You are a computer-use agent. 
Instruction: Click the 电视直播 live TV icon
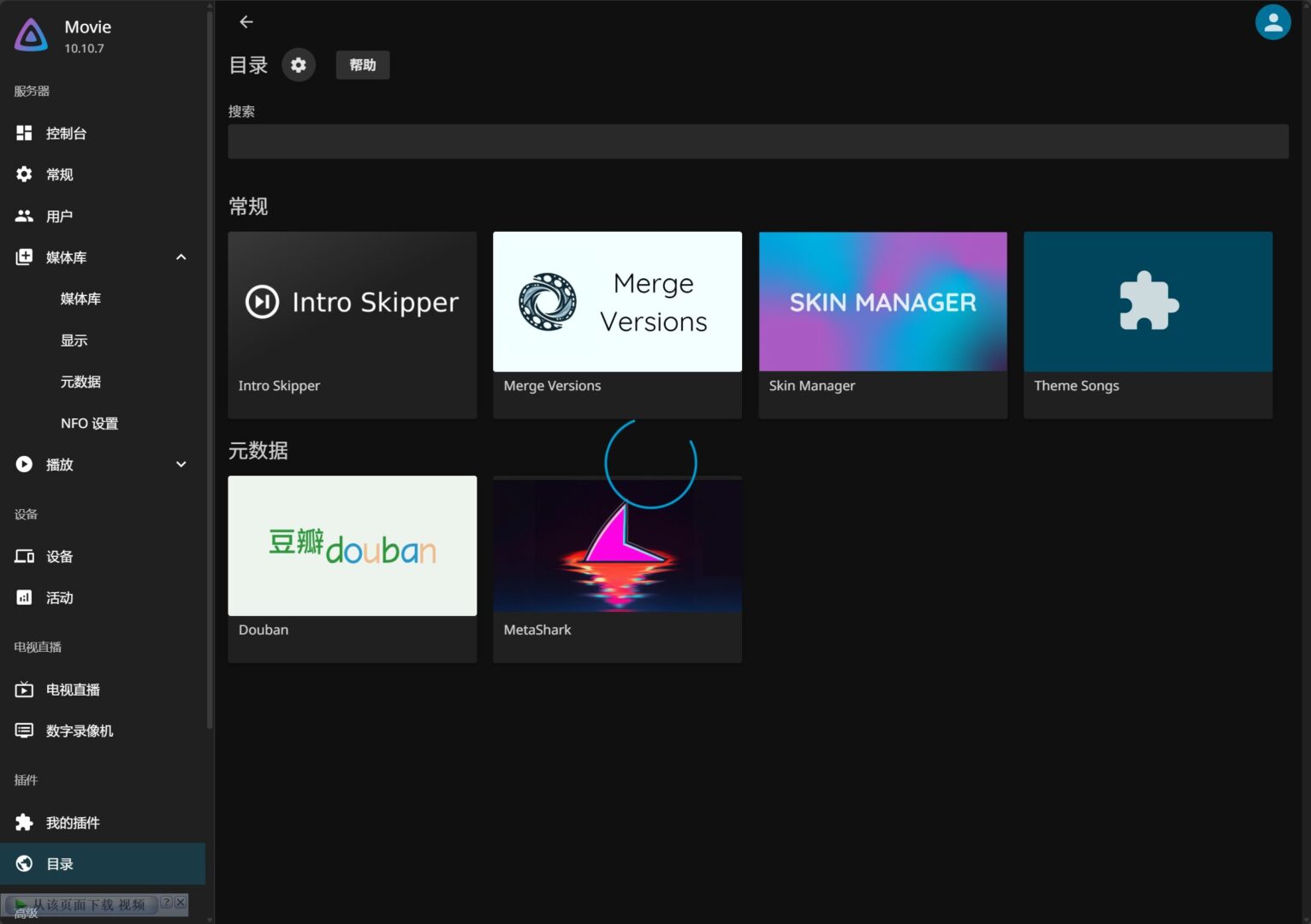[x=25, y=689]
